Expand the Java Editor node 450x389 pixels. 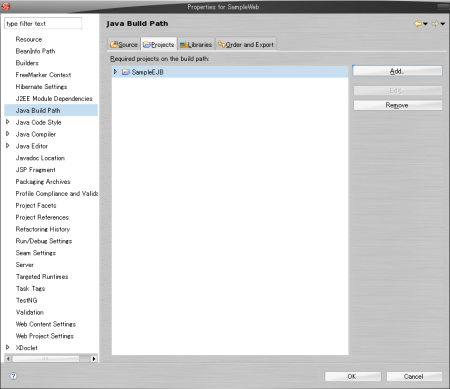point(8,146)
